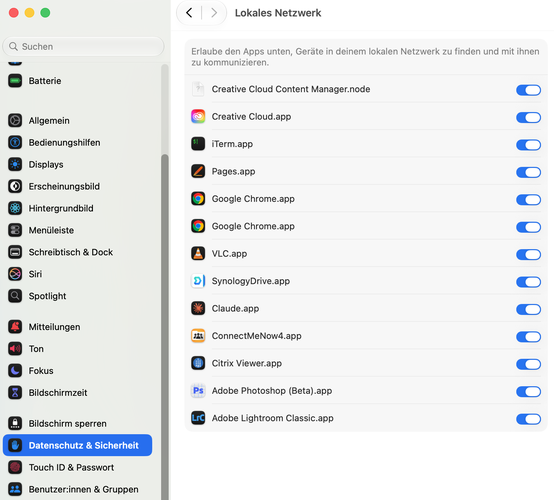Click the Menüleiste icon
This screenshot has height=500, width=554.
pos(15,230)
